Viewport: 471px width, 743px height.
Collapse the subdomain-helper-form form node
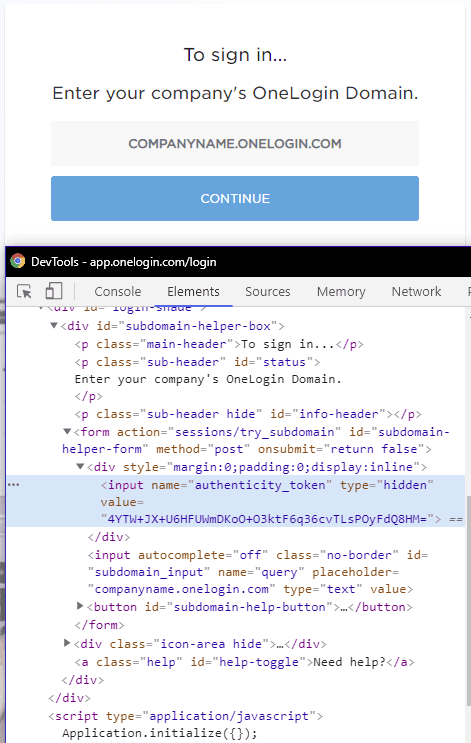(x=67, y=432)
